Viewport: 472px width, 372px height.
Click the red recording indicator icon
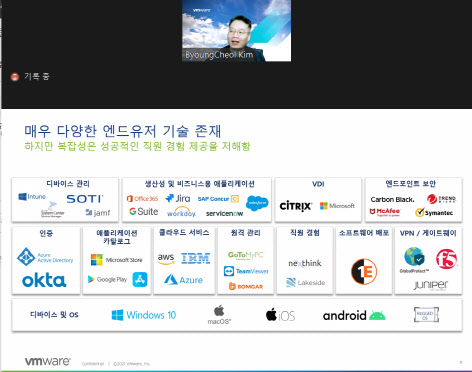click(15, 77)
